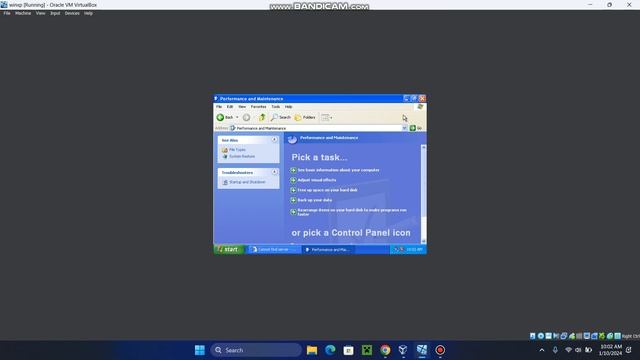Open File Explorer from host taskbar
640x360 pixels.
pyautogui.click(x=312, y=350)
